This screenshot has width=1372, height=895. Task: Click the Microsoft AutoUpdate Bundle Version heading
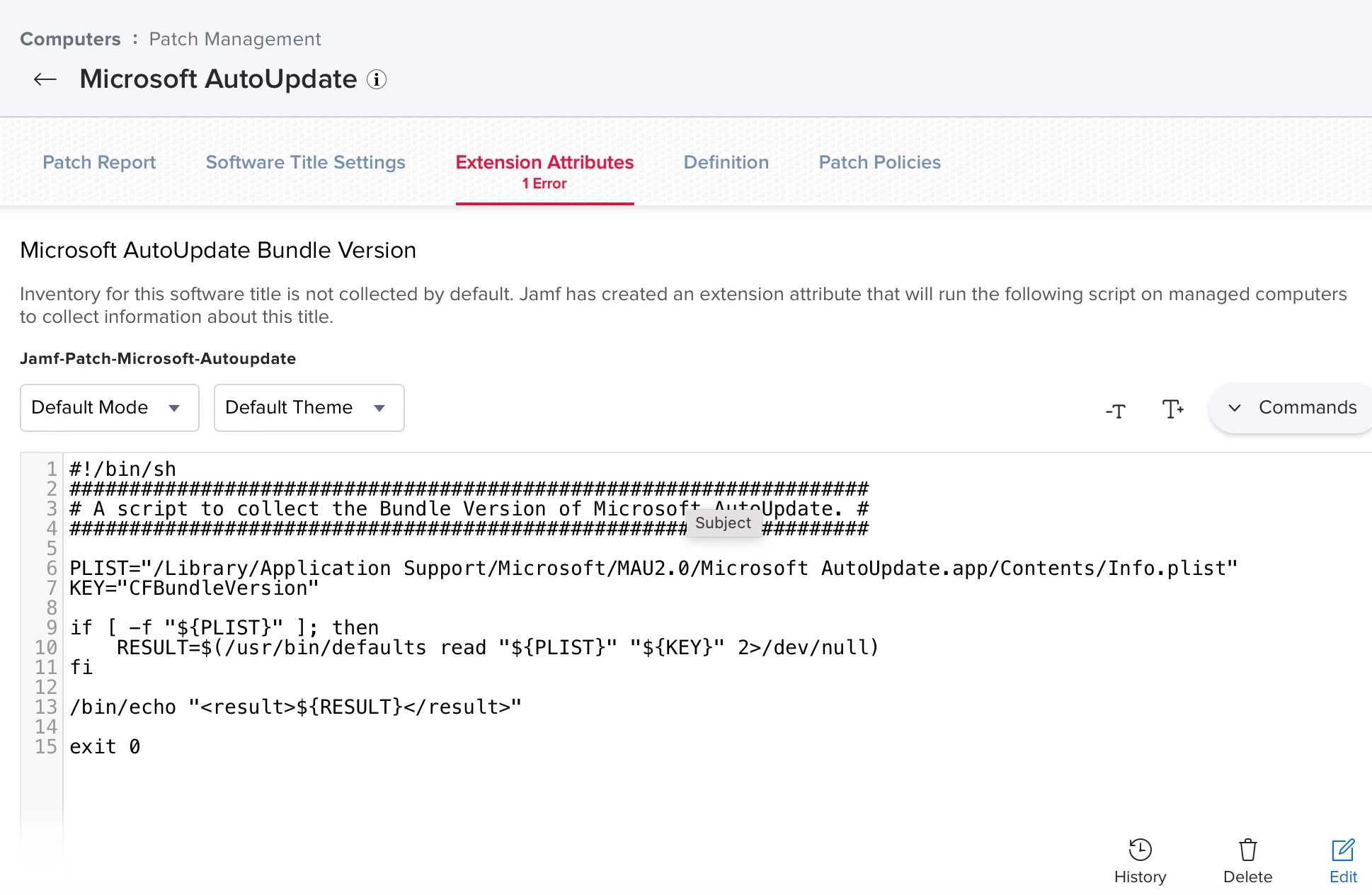[x=218, y=251]
